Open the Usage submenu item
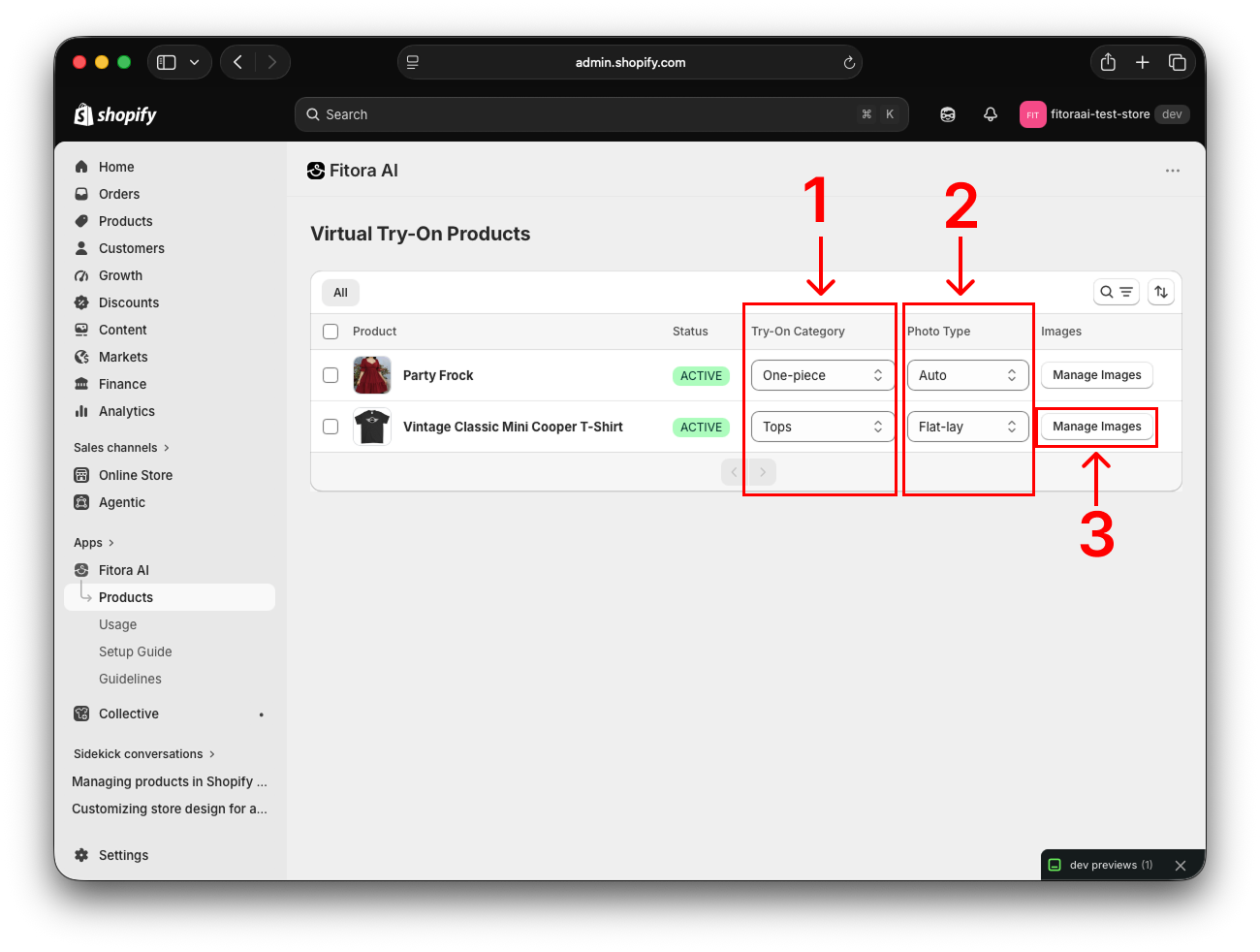Image resolution: width=1260 pixels, height=952 pixels. pyautogui.click(x=118, y=624)
